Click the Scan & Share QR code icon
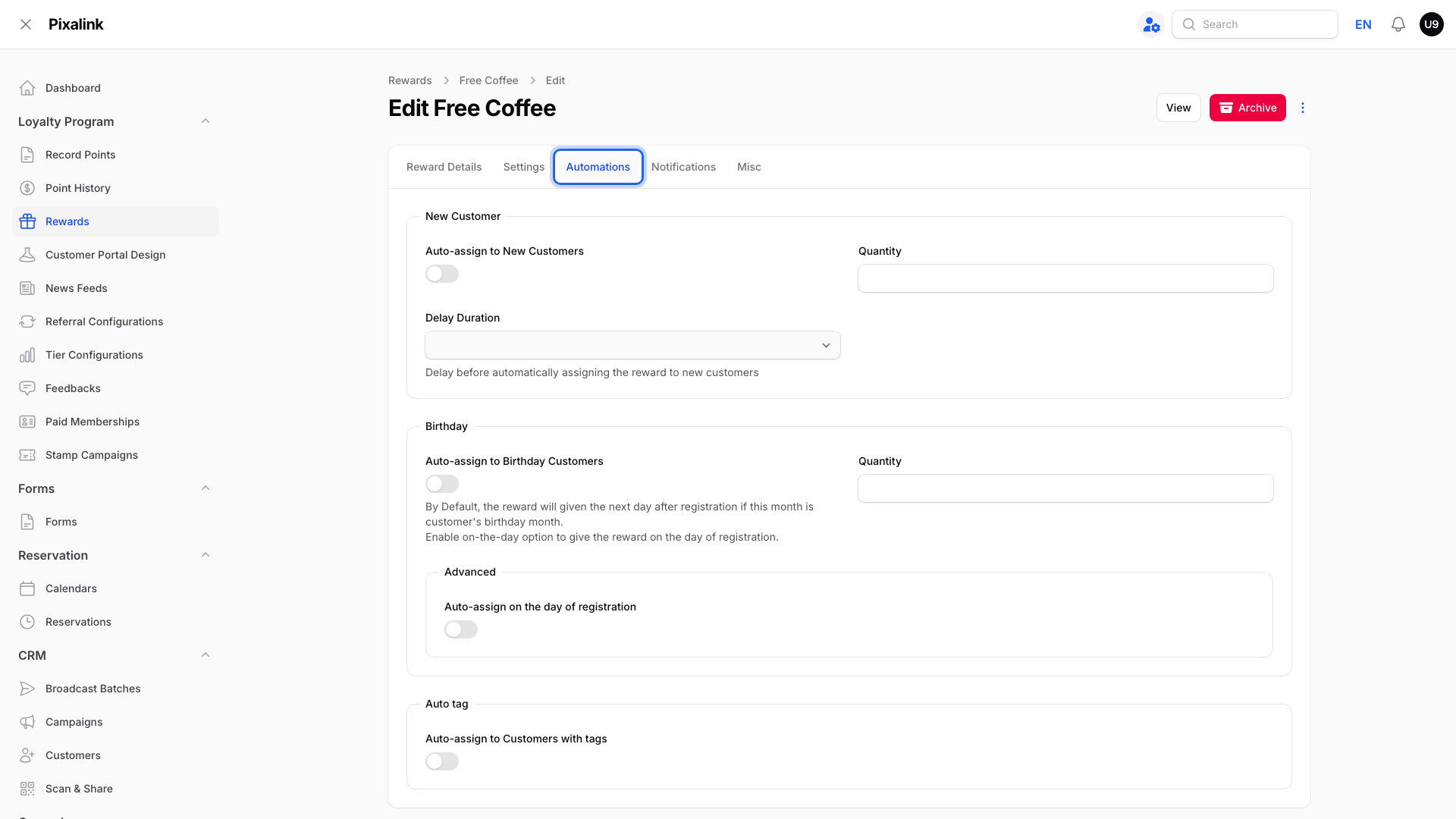 tap(27, 789)
